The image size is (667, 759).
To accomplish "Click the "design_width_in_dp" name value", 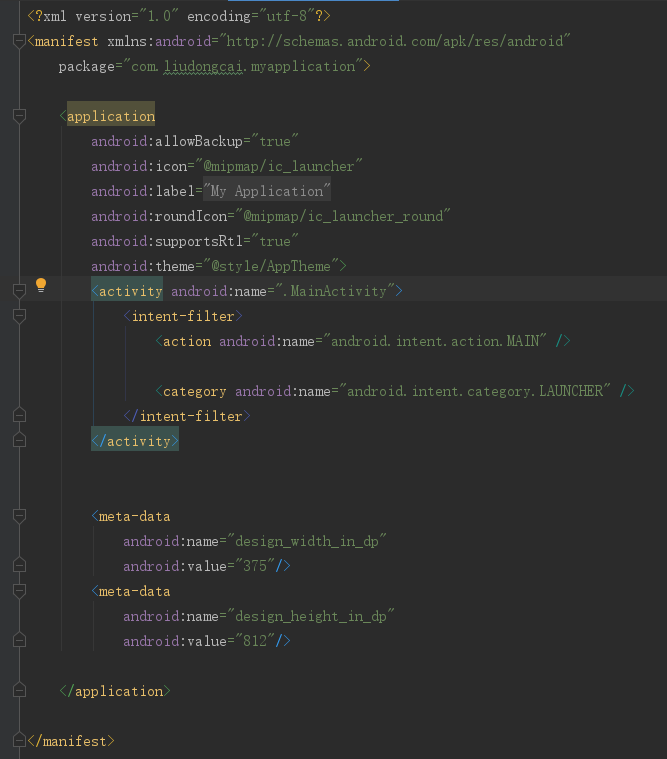I will coord(307,541).
